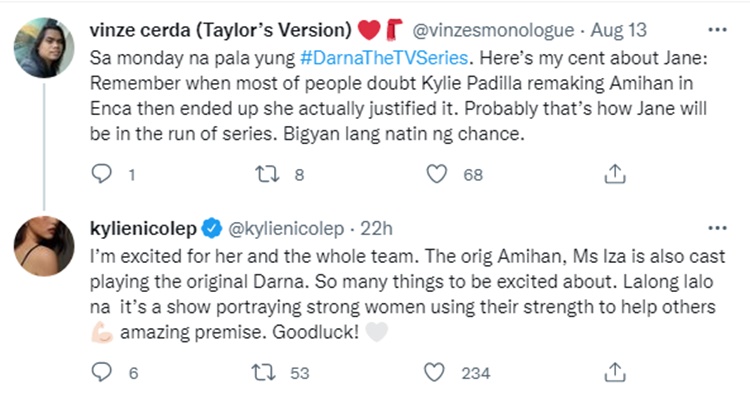Like kylienicolep's tweet with 234 likes
The image size is (750, 398).
tap(434, 372)
